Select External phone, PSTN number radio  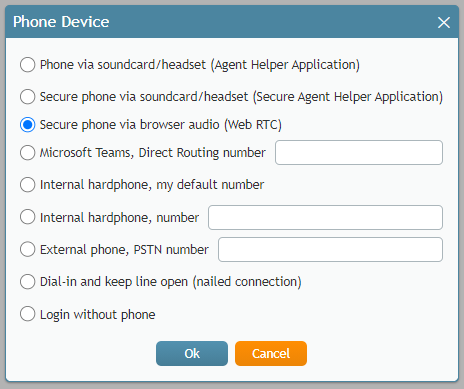click(x=27, y=249)
